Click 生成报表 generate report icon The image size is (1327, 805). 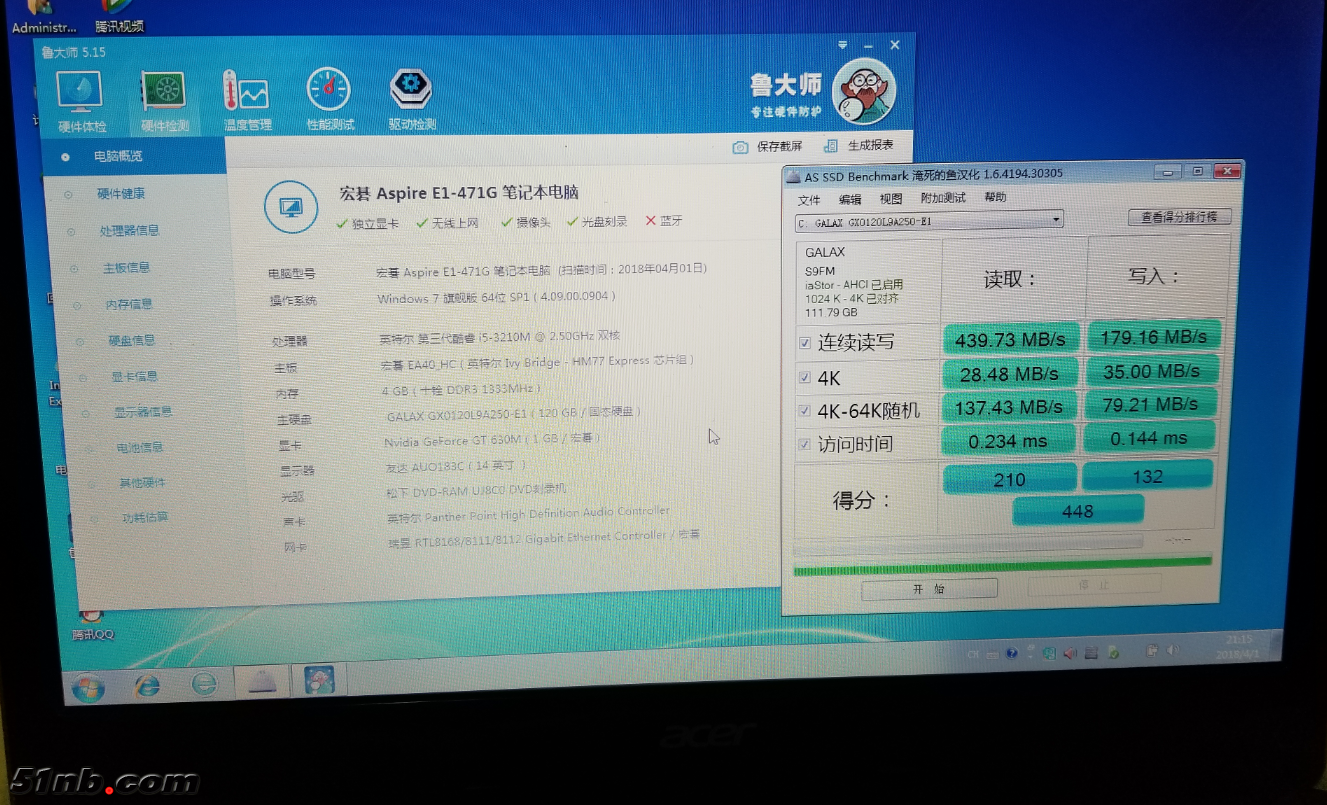830,146
